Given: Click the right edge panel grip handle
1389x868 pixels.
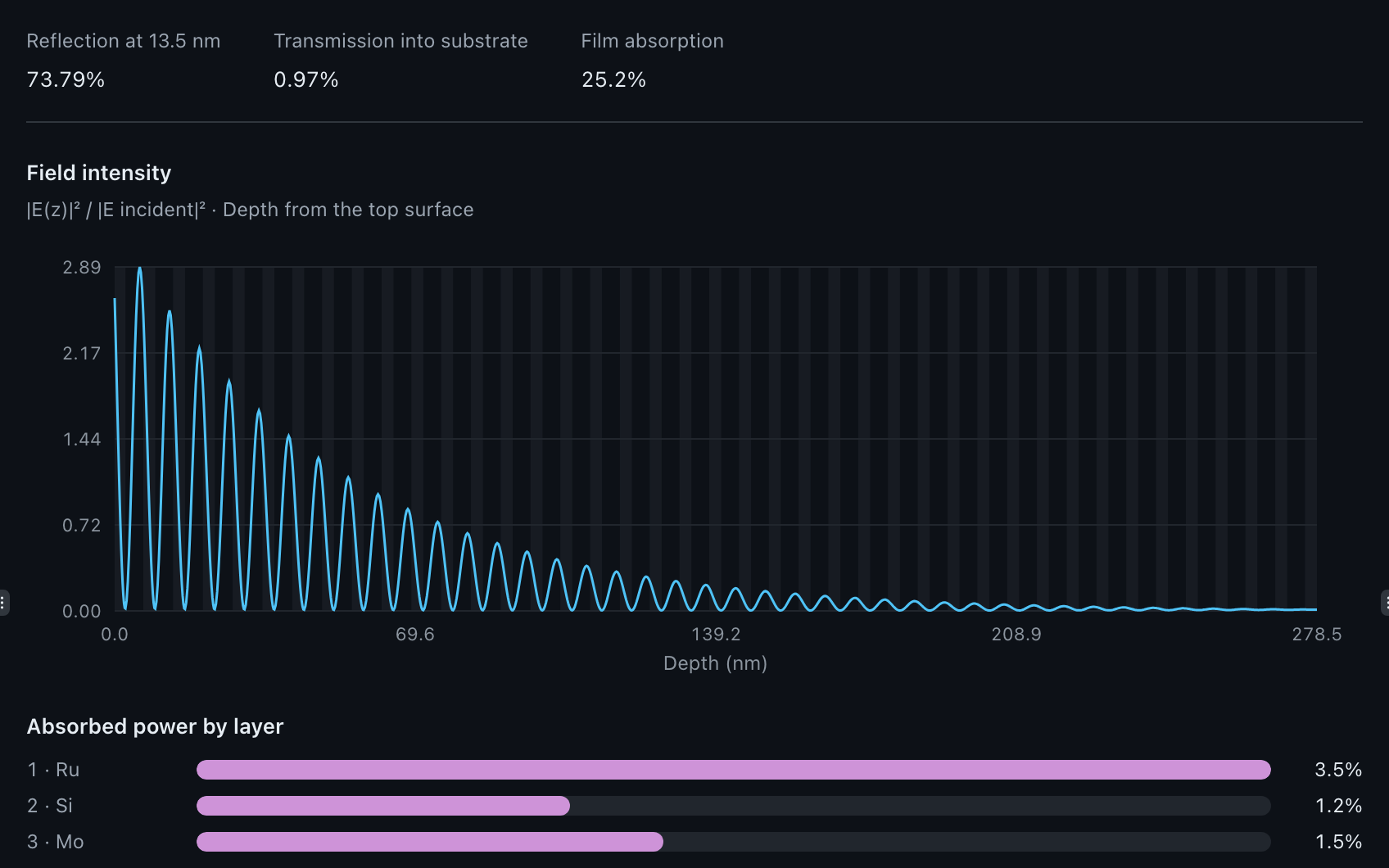Looking at the screenshot, I should click(x=1385, y=603).
